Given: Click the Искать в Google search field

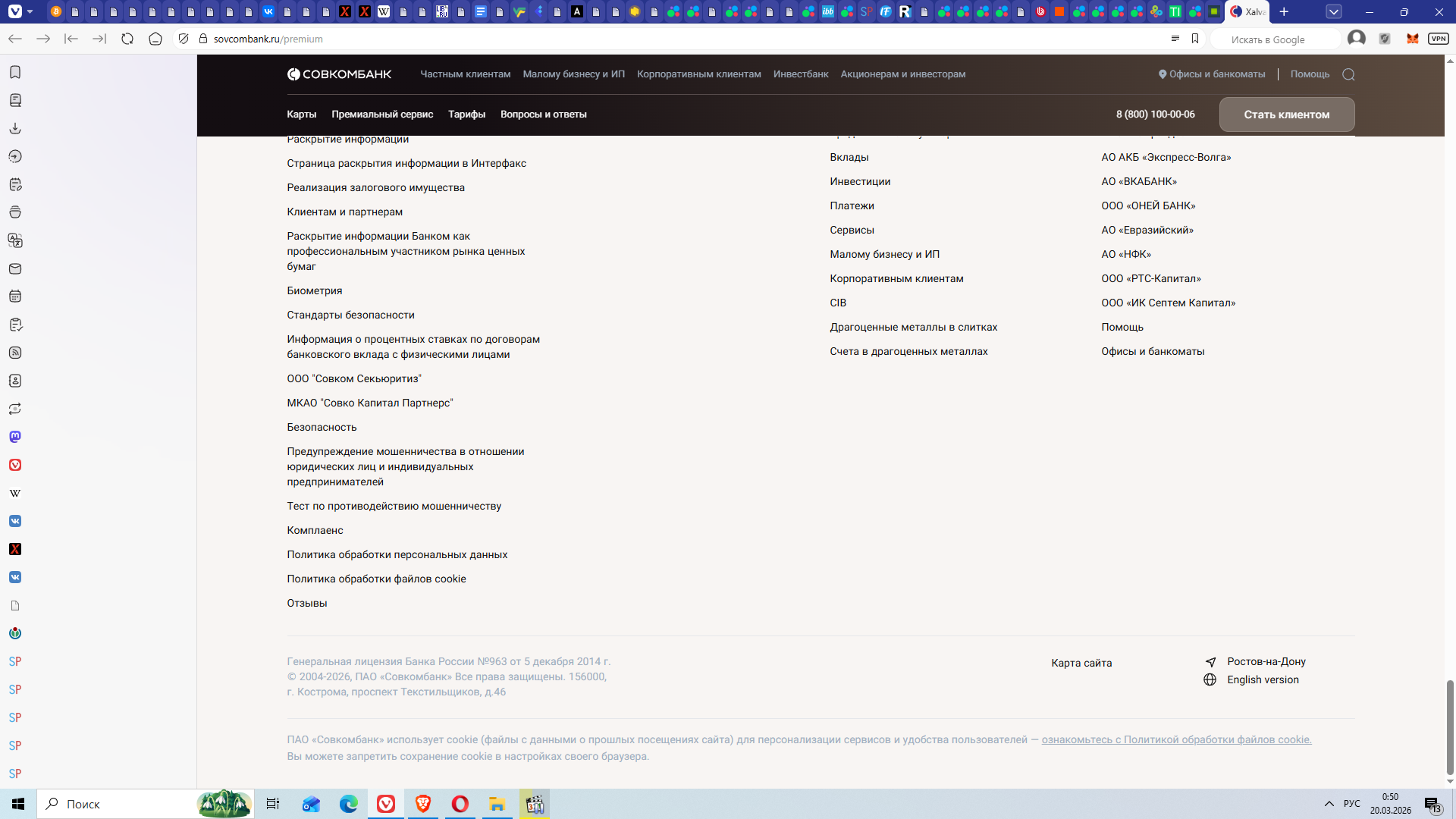Looking at the screenshot, I should (1274, 39).
